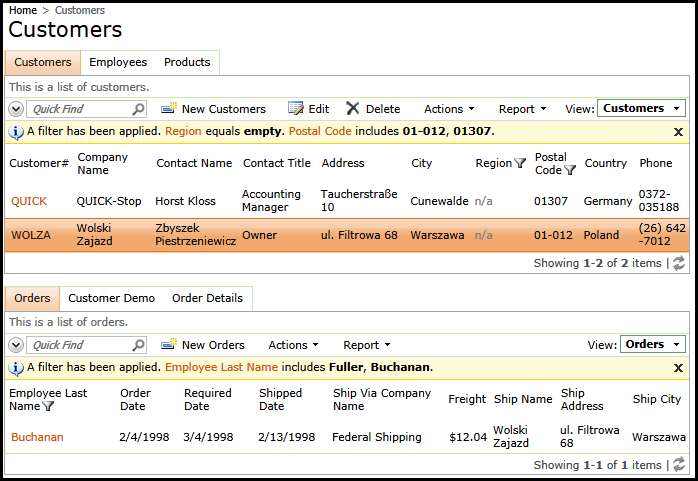
Task: Click info icon in customers filter bar
Action: pyautogui.click(x=16, y=132)
